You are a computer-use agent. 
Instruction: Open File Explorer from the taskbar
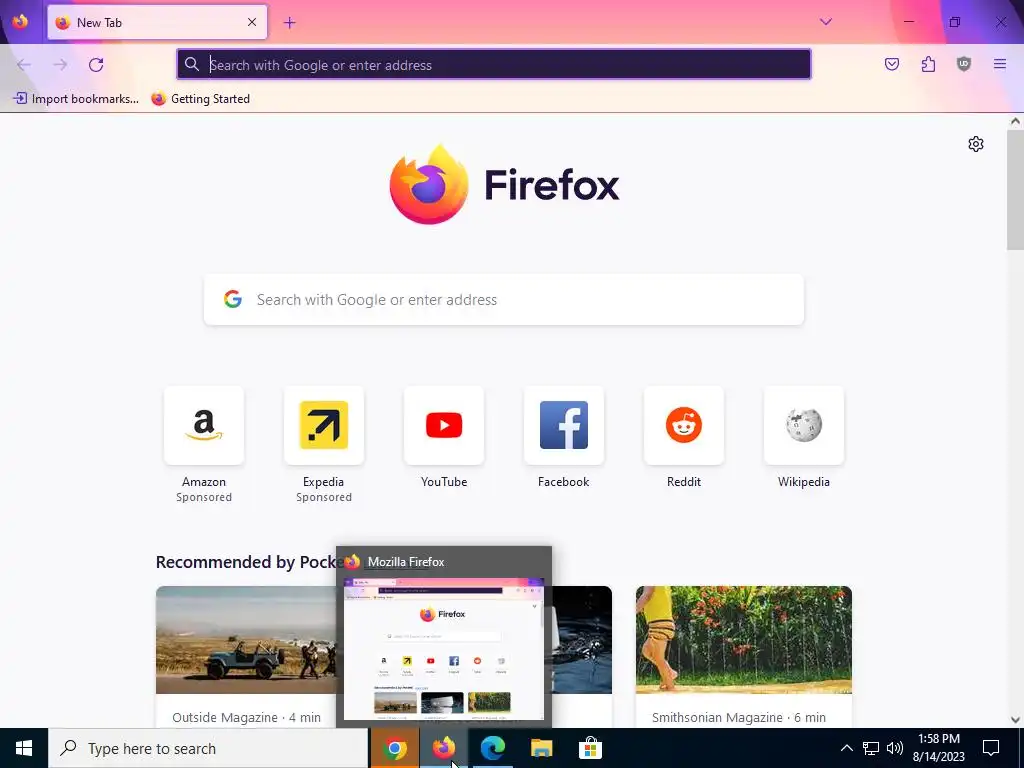541,748
